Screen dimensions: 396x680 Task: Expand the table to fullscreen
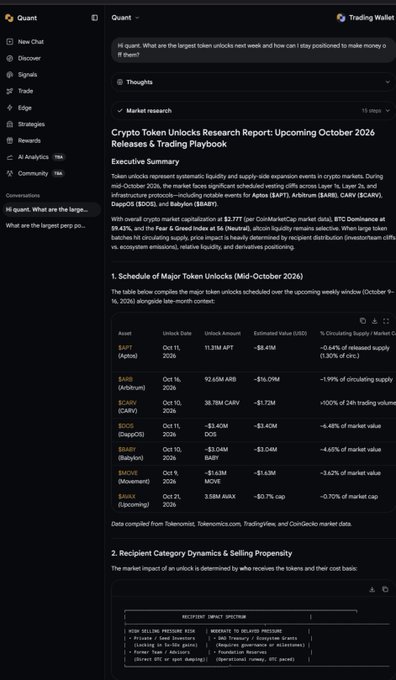pos(386,321)
